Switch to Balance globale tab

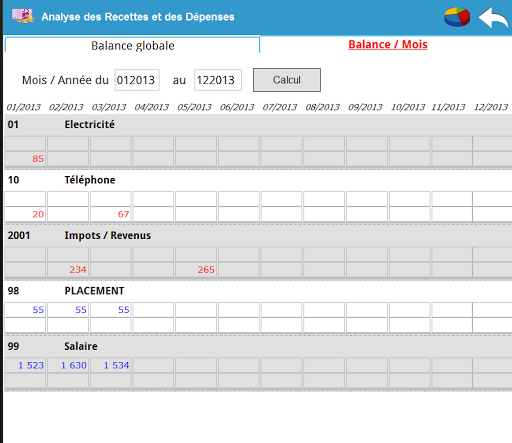pos(132,45)
